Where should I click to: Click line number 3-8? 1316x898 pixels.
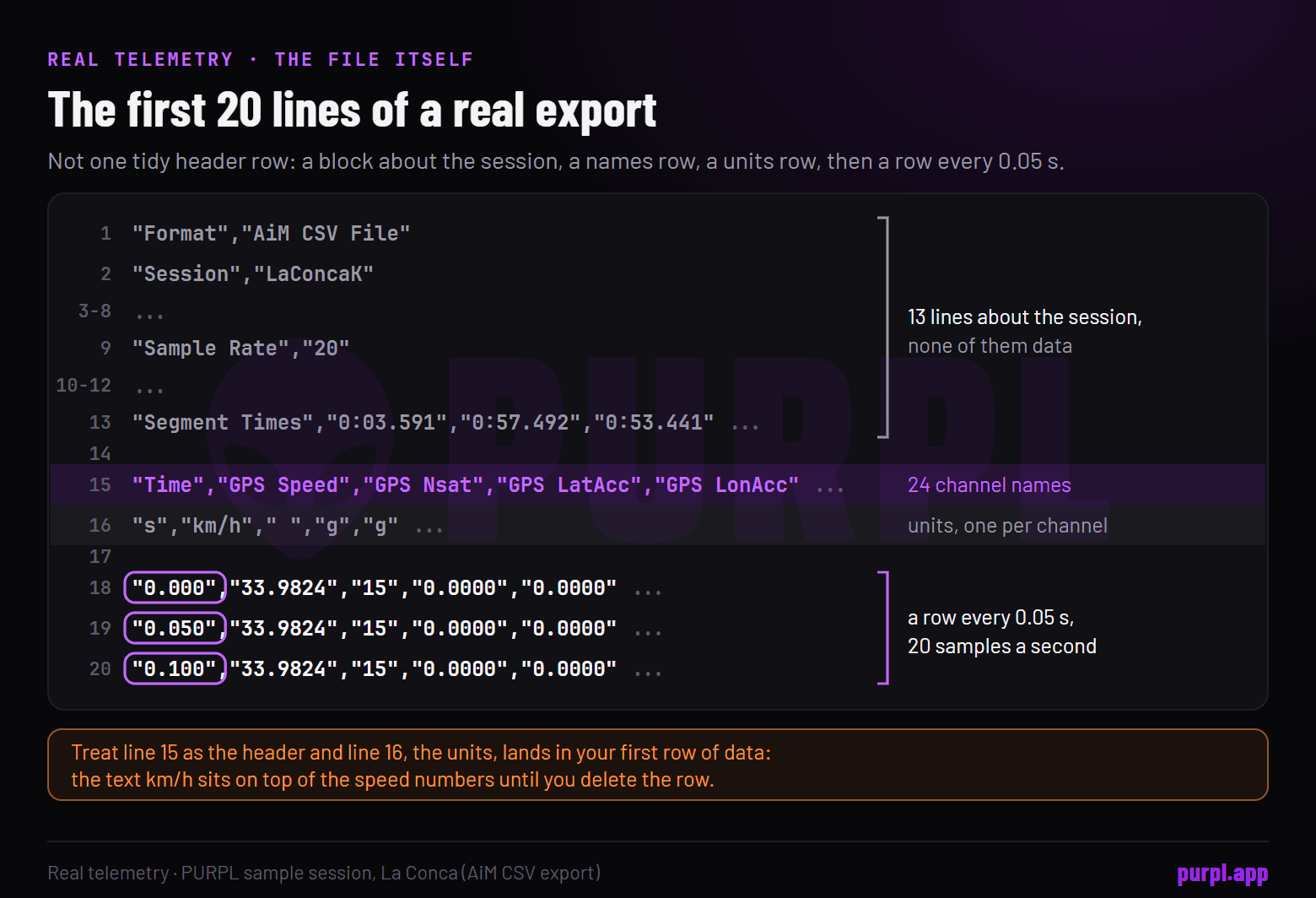click(x=94, y=311)
